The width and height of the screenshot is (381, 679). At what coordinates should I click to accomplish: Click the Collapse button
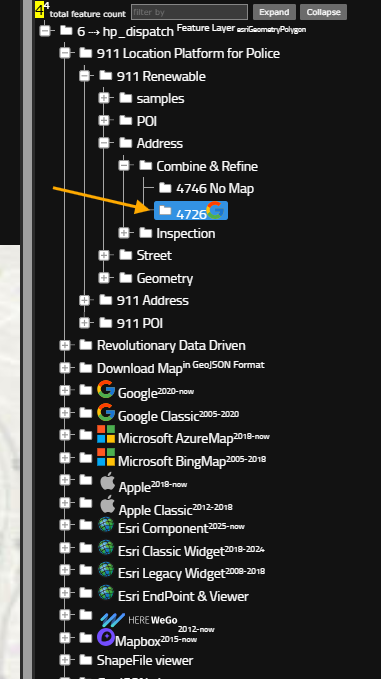click(x=323, y=12)
